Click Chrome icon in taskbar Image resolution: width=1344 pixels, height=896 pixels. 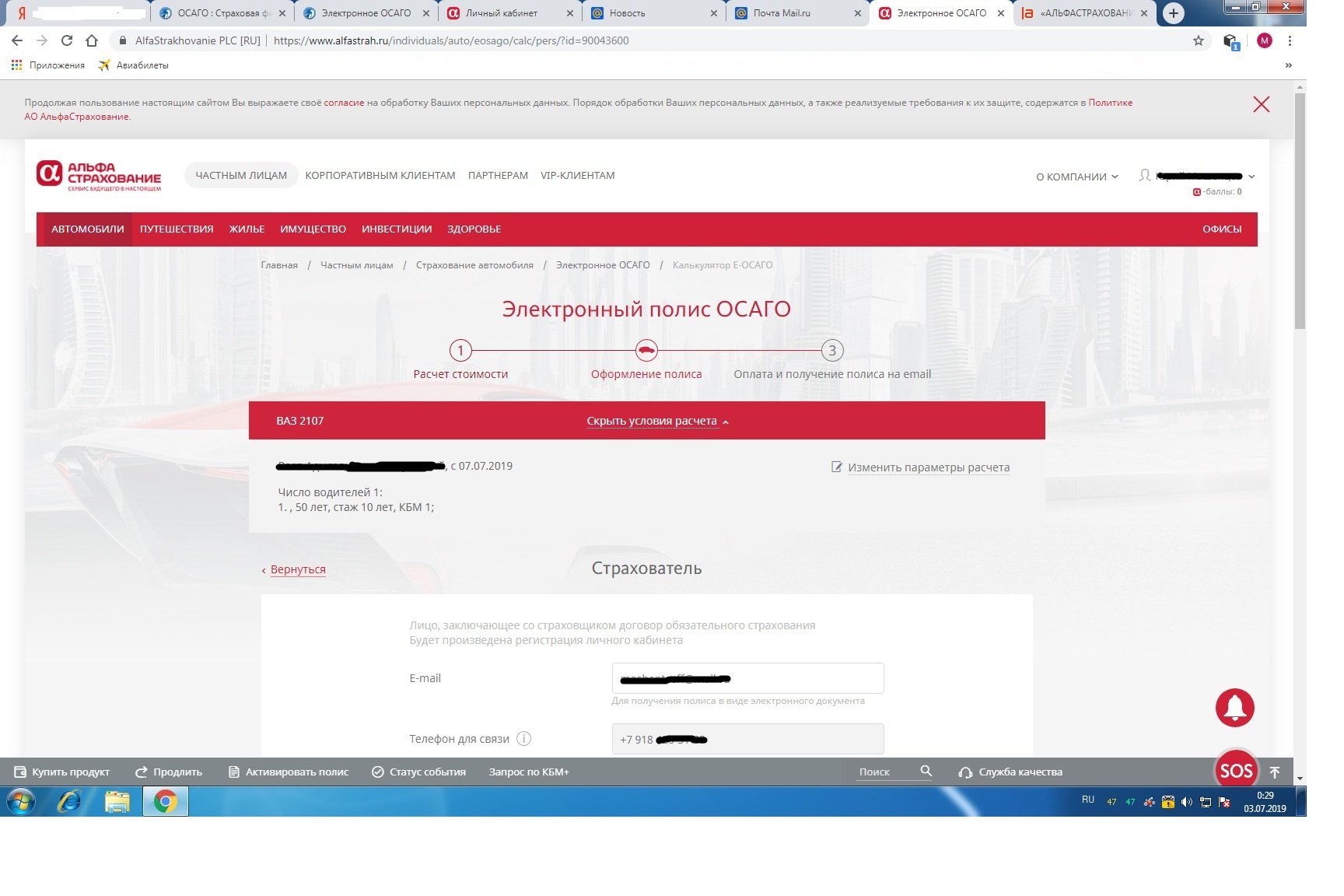click(165, 801)
